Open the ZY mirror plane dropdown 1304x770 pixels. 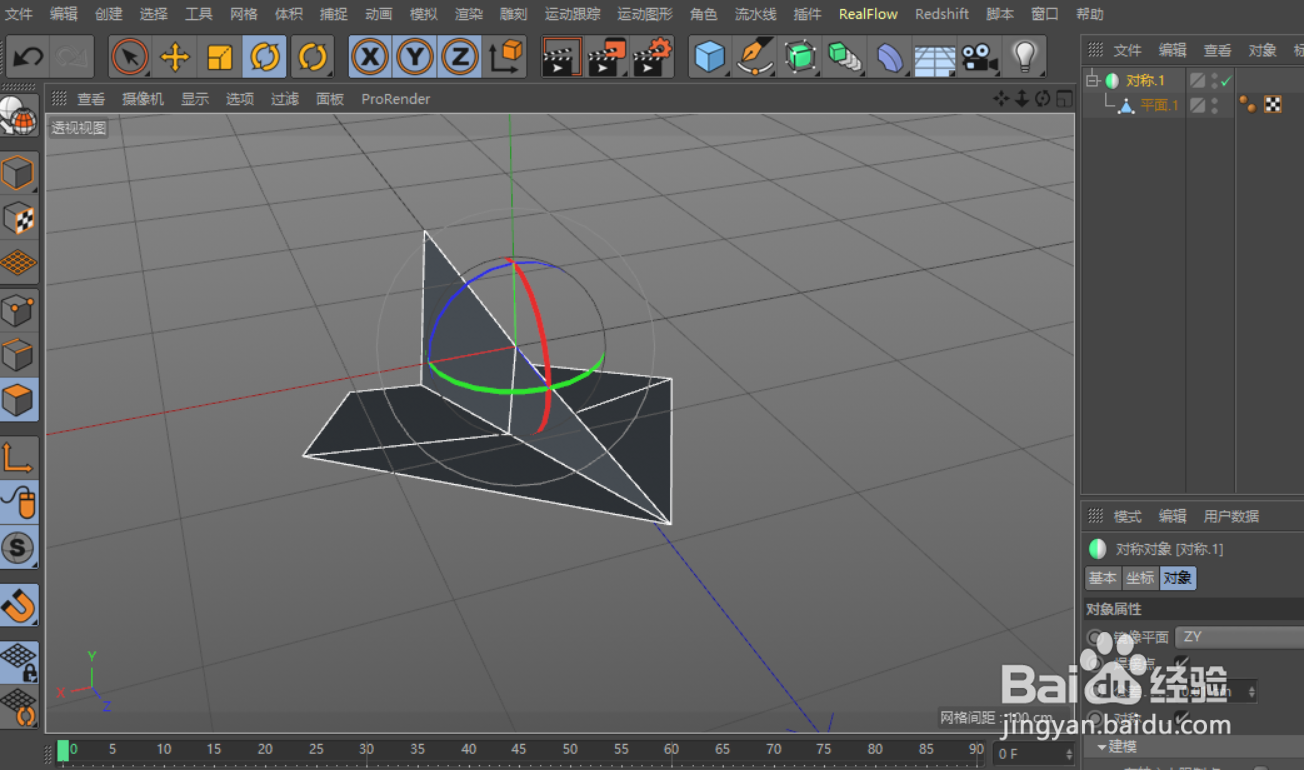1240,636
